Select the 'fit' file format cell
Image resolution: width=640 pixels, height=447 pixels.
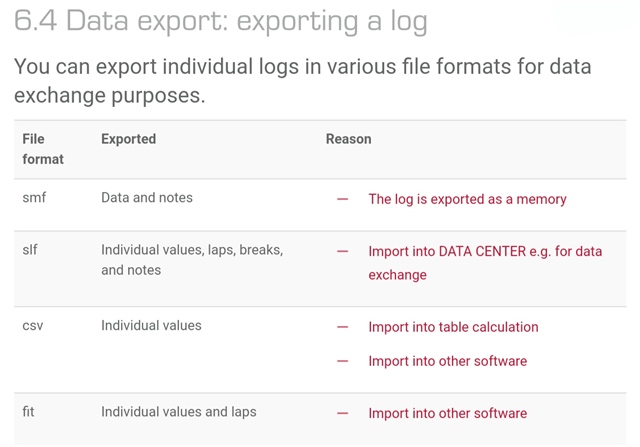(x=28, y=411)
